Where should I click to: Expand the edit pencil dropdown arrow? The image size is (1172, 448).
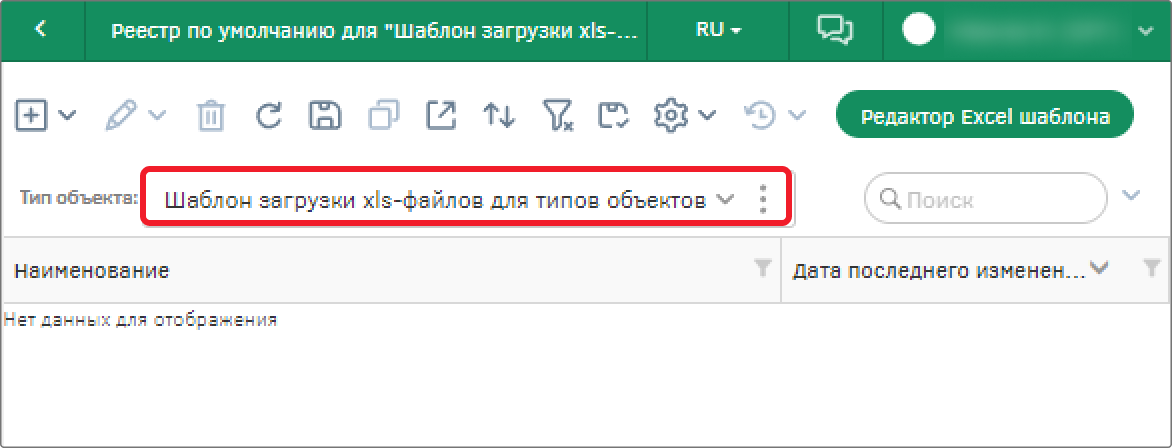click(158, 115)
